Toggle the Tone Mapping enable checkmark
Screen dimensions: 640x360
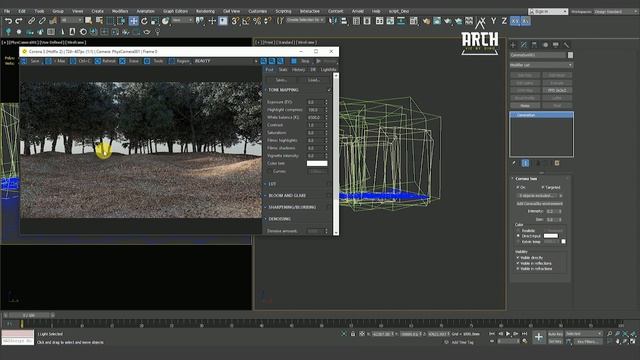point(329,90)
